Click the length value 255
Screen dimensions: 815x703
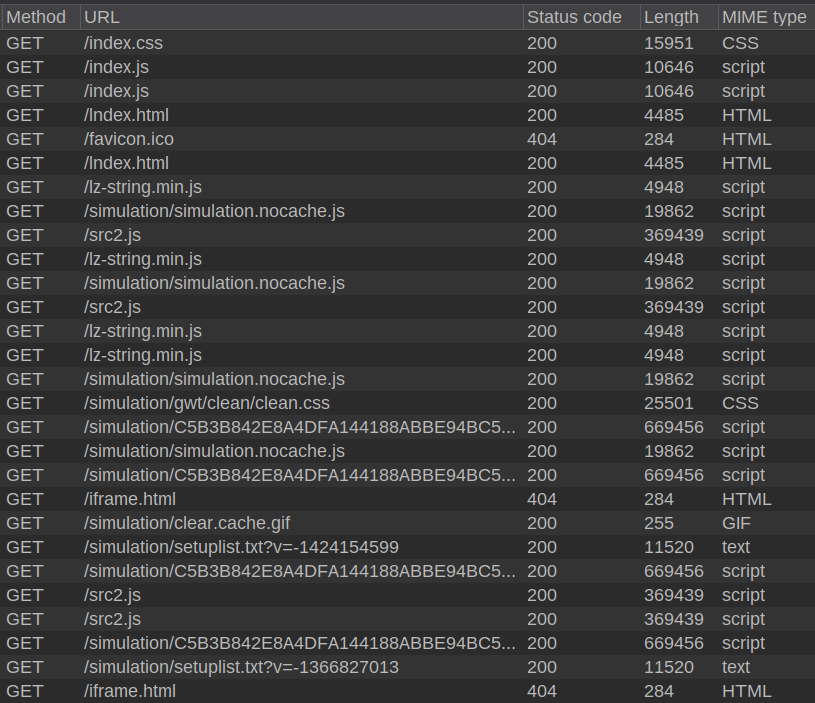[x=659, y=523]
